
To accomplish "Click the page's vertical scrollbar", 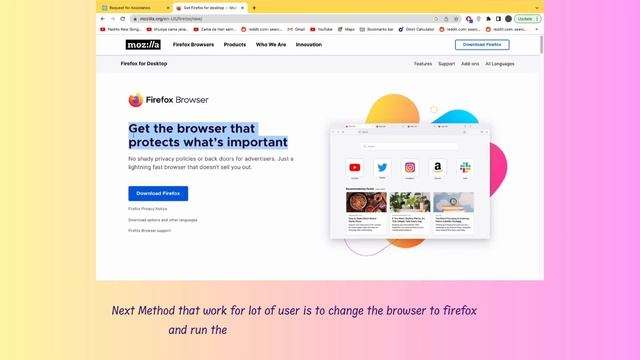I will (x=541, y=45).
